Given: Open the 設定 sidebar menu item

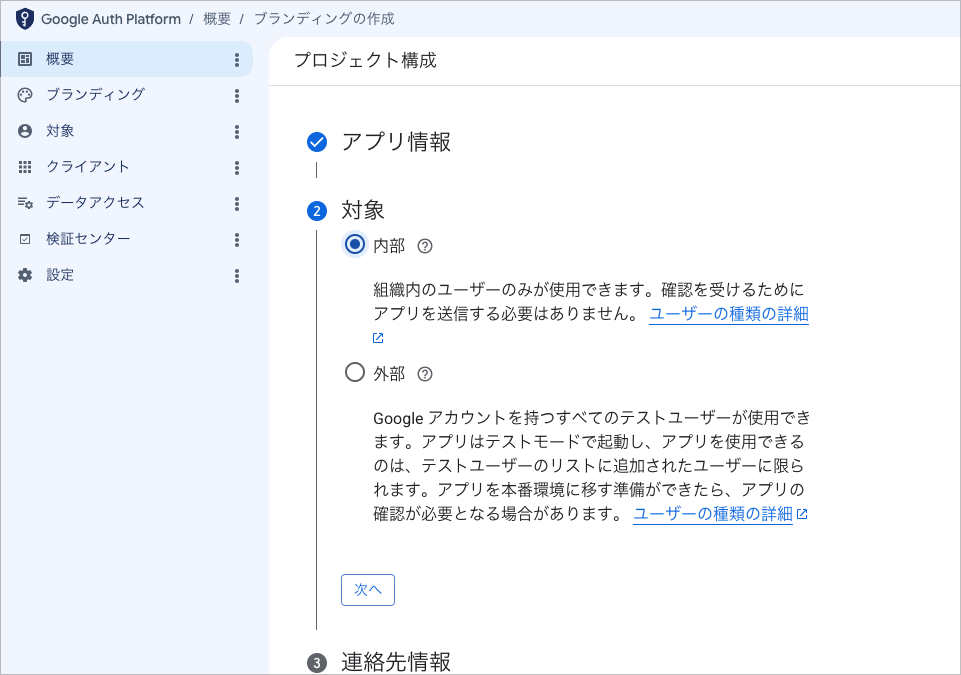Looking at the screenshot, I should 127,275.
